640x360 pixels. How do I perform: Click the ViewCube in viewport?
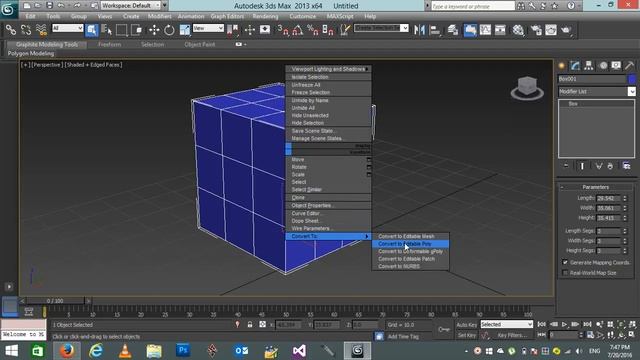point(527,88)
